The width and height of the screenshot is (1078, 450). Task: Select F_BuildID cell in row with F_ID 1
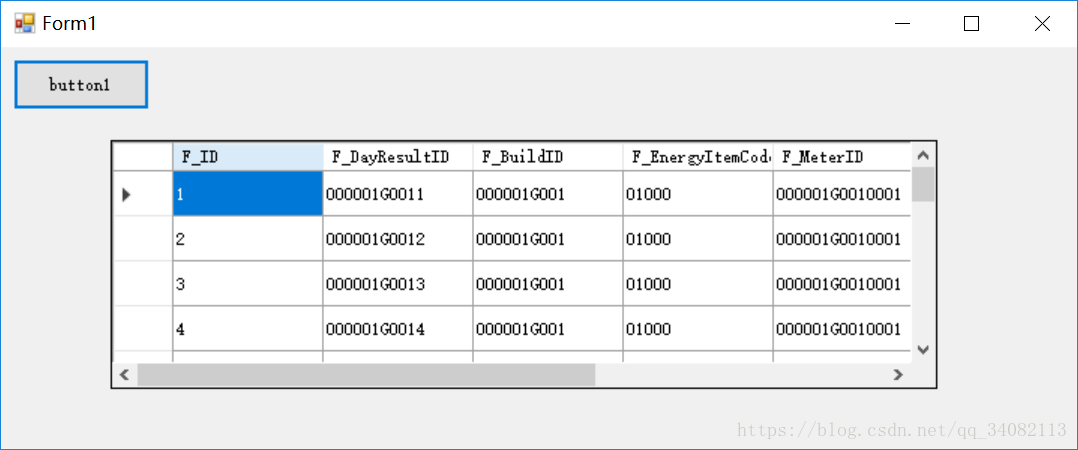click(x=547, y=194)
